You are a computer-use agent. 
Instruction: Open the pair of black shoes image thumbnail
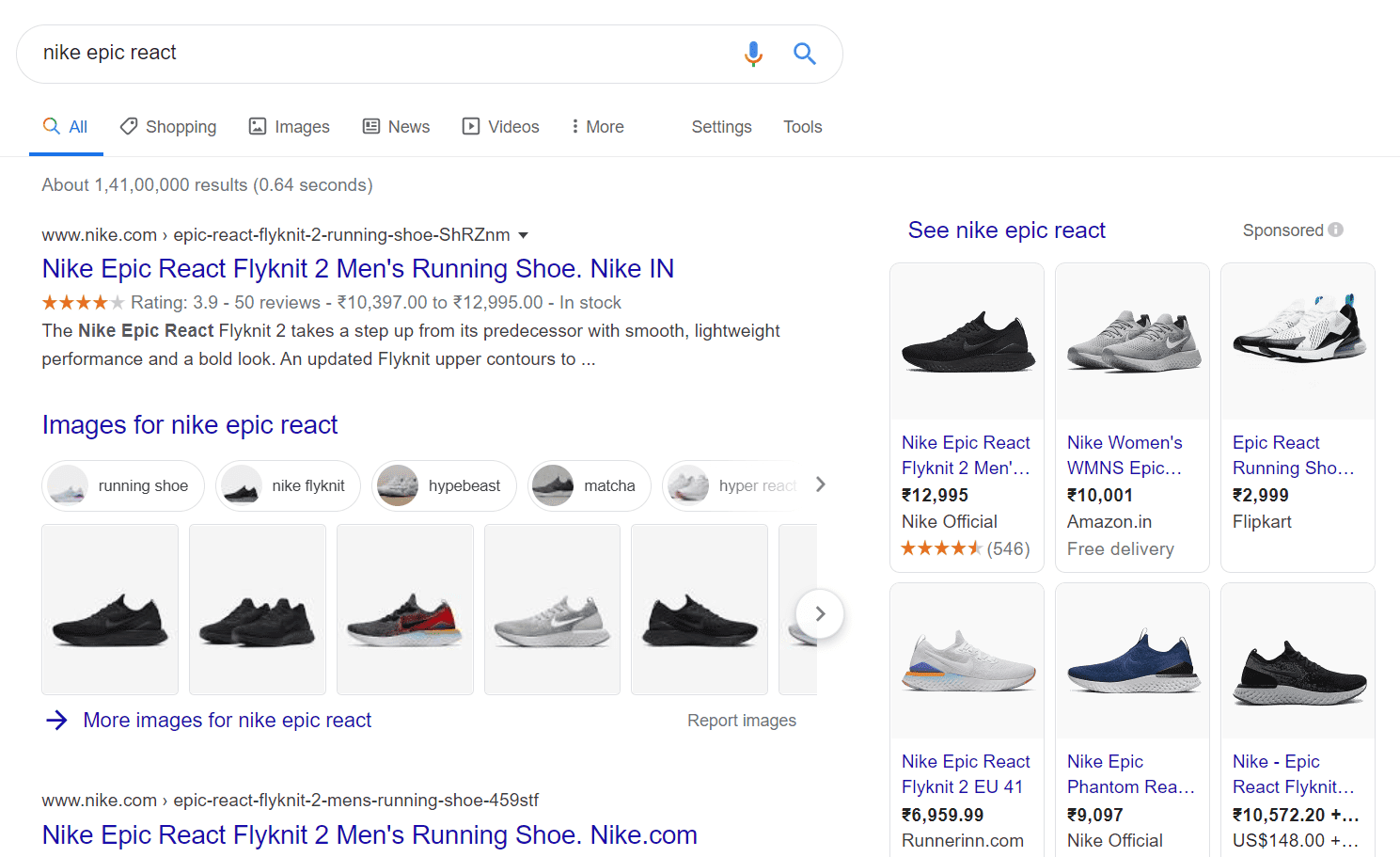click(x=258, y=610)
